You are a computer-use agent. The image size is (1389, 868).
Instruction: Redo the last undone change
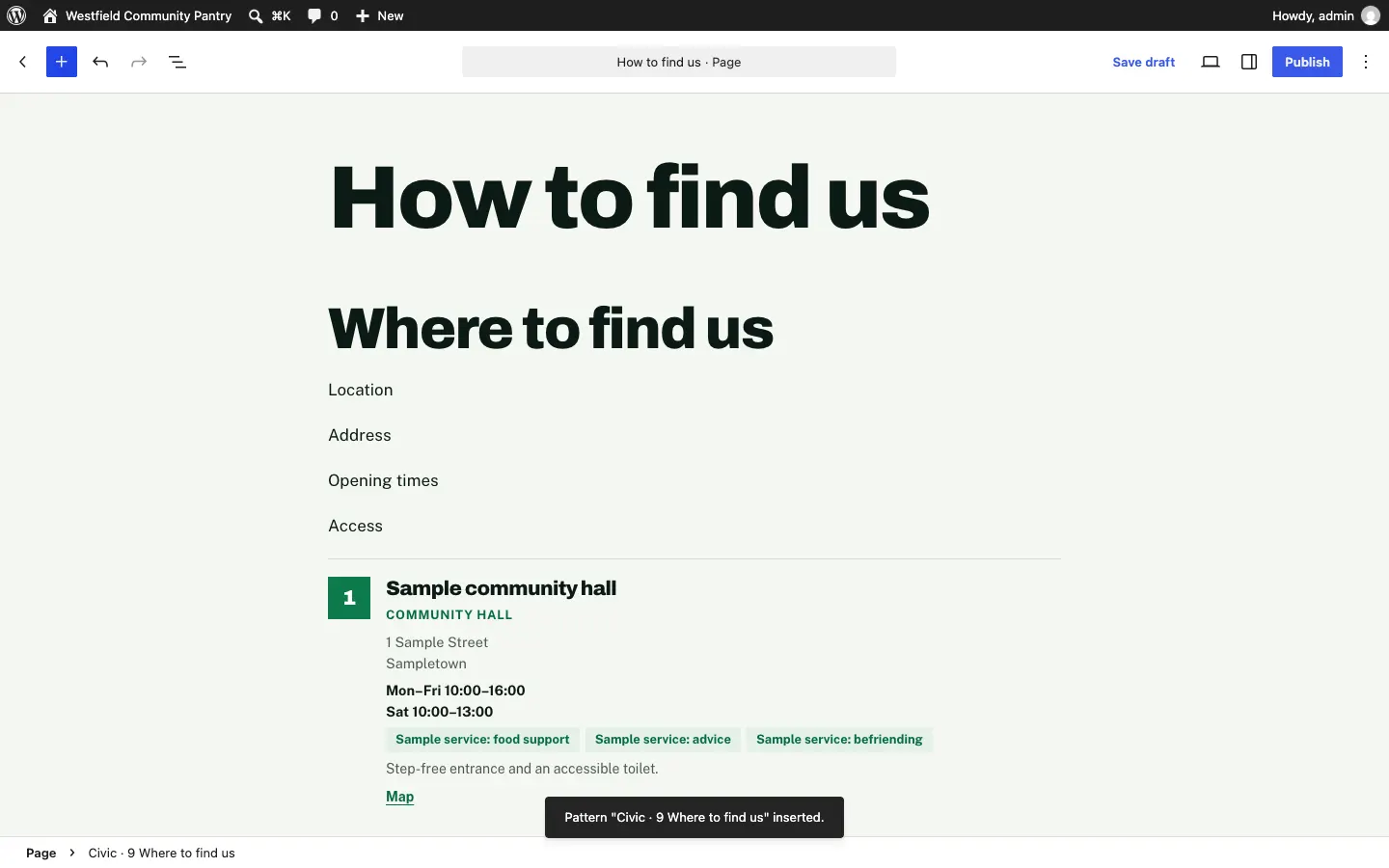click(x=139, y=62)
